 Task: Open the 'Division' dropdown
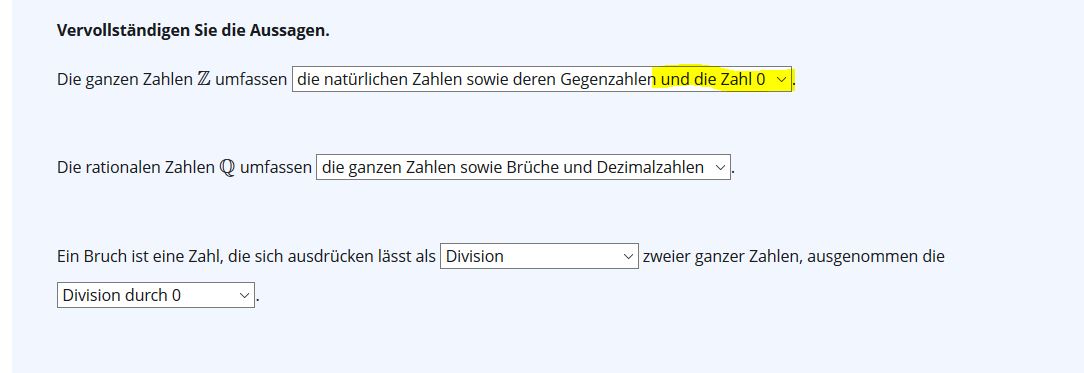point(539,256)
